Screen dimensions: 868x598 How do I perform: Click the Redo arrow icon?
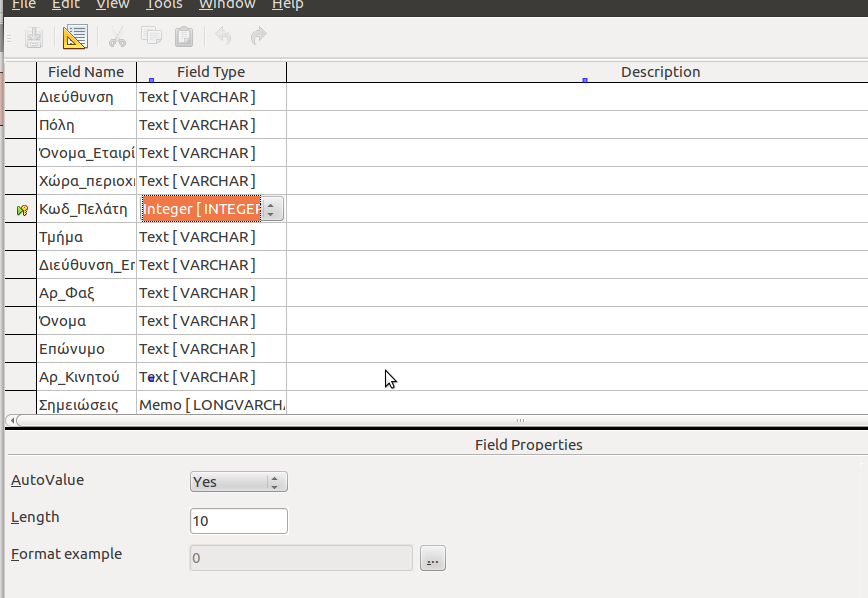258,37
